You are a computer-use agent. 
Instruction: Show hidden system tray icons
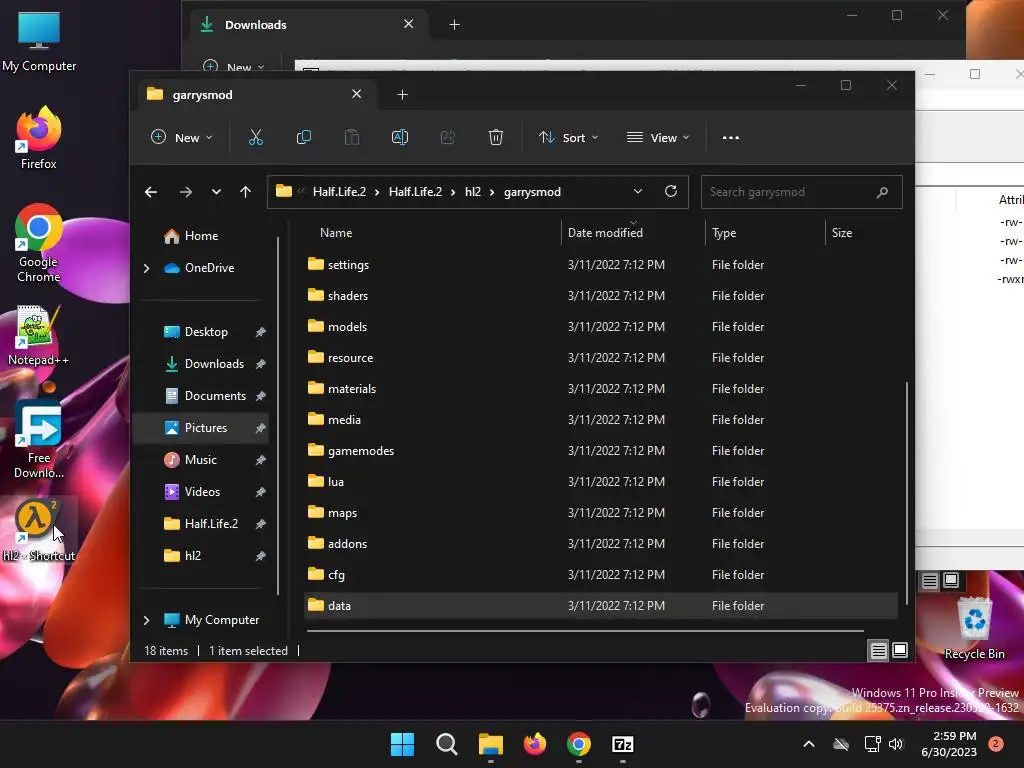coord(808,744)
